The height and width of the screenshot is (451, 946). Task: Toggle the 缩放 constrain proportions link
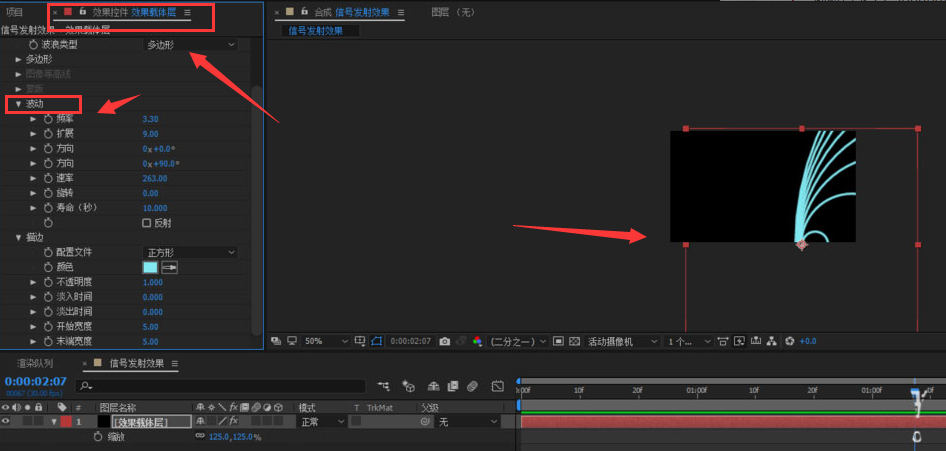tap(199, 437)
